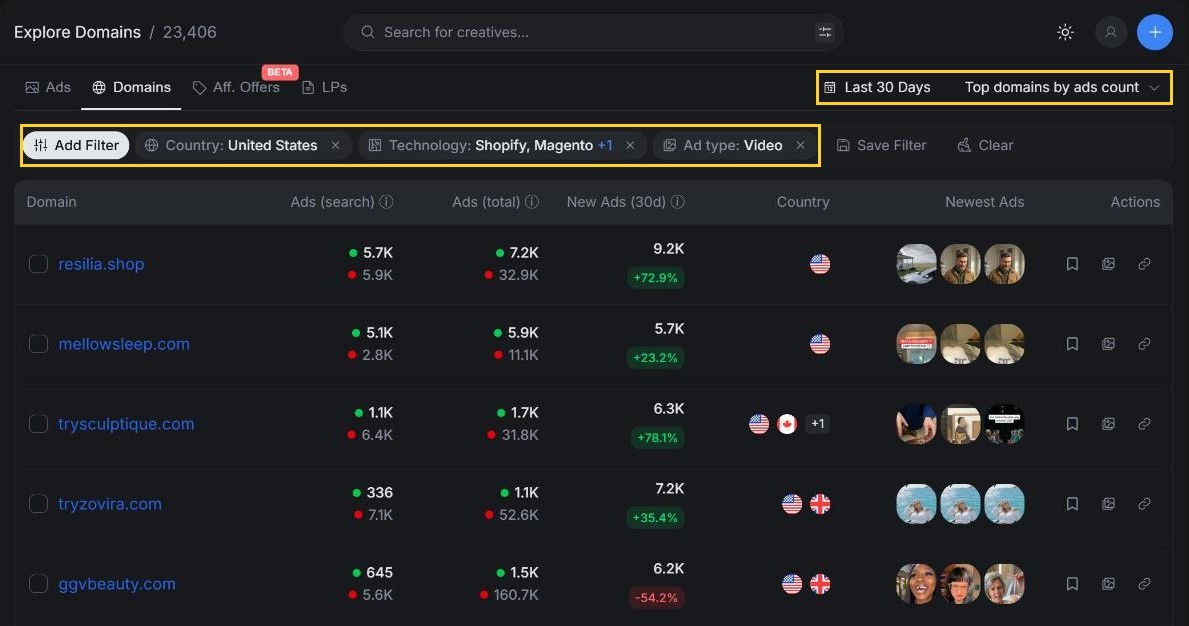
Task: Open first newest ad thumbnail for tryzovira.com
Action: tap(916, 504)
